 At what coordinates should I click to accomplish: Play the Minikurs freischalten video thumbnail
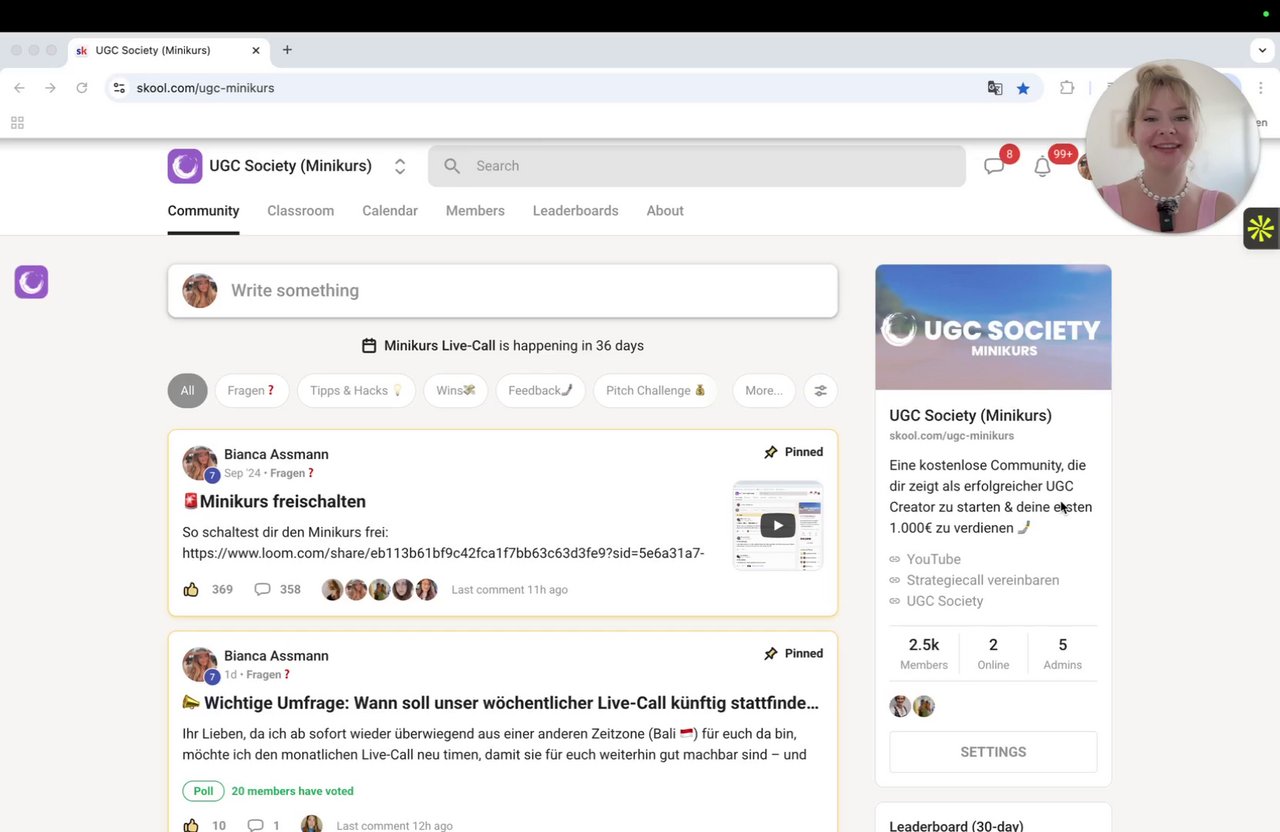tap(778, 526)
